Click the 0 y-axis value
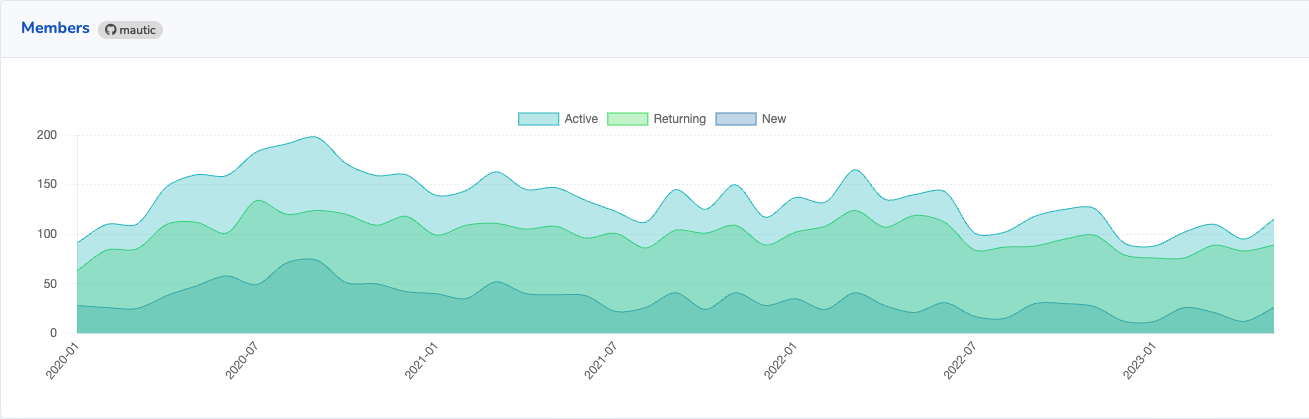Viewport: 1309px width, 419px height. coord(54,333)
